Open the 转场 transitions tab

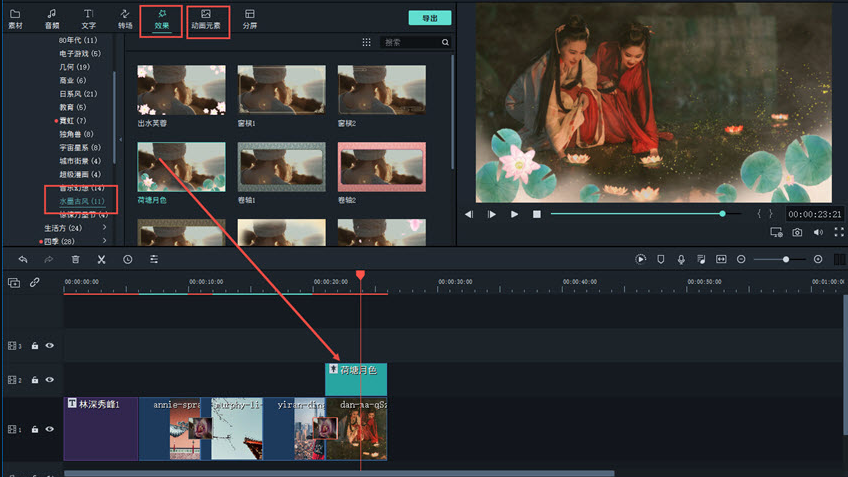click(x=125, y=18)
